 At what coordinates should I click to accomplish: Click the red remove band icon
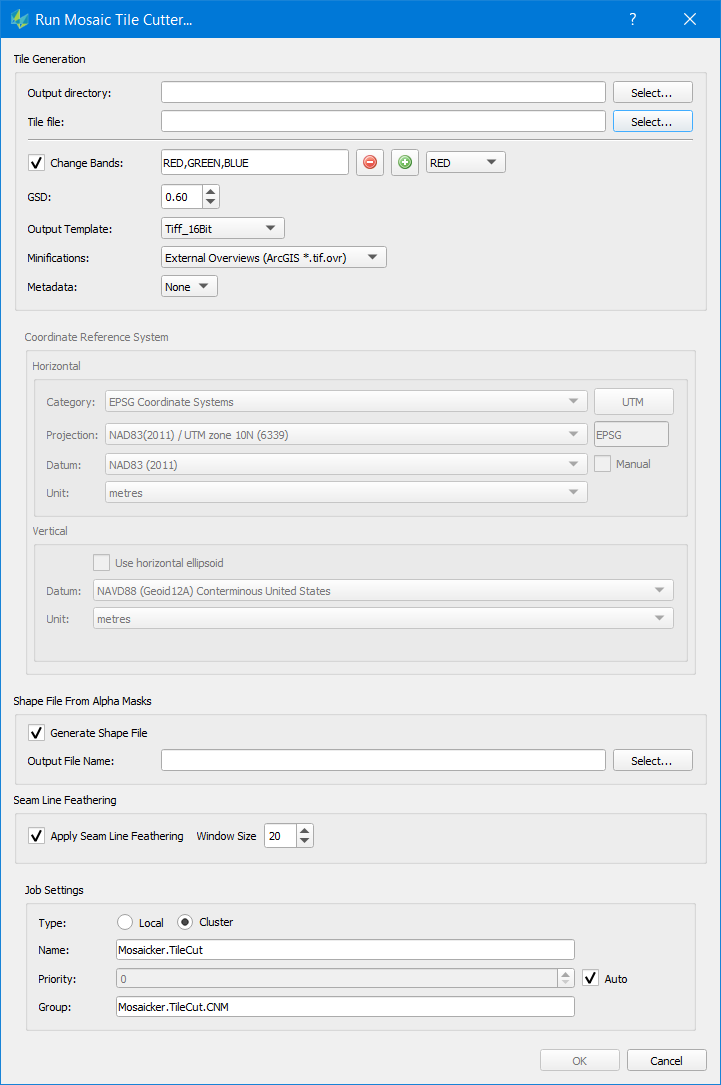370,163
